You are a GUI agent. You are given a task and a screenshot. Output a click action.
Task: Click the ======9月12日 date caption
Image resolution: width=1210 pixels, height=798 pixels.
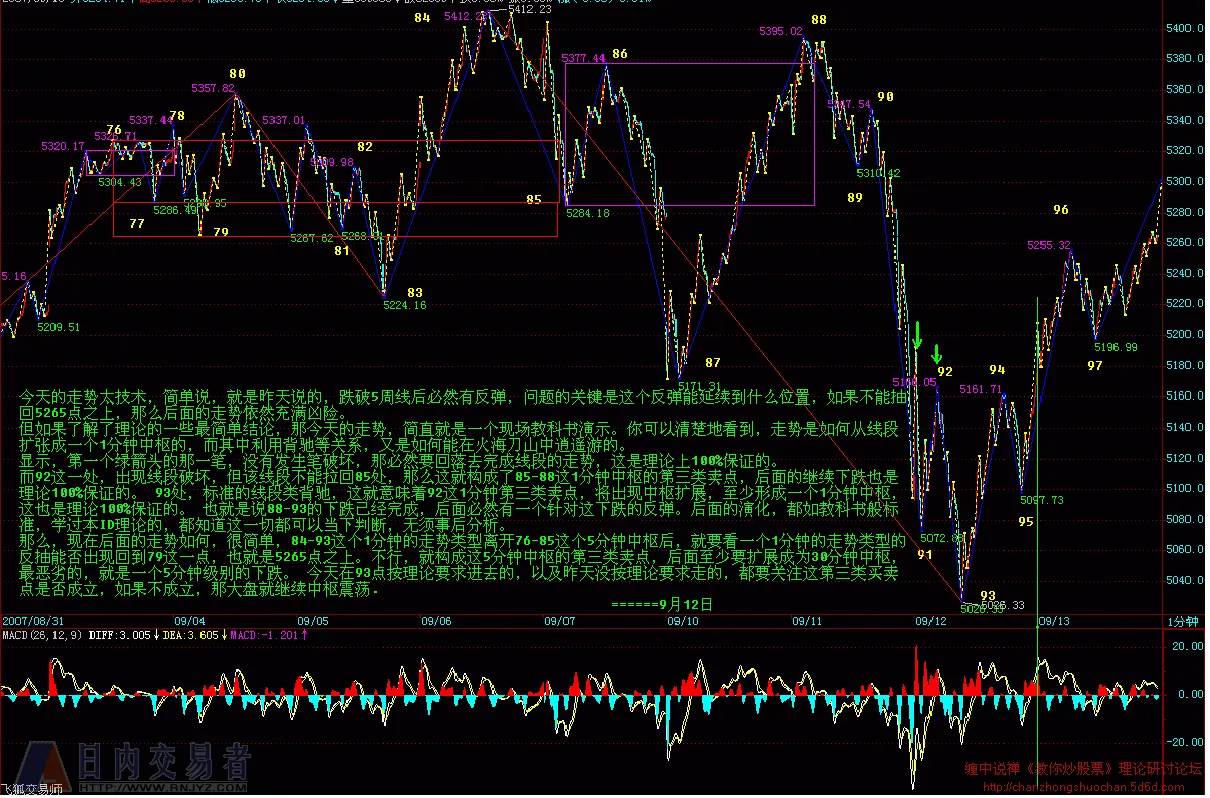click(x=662, y=604)
